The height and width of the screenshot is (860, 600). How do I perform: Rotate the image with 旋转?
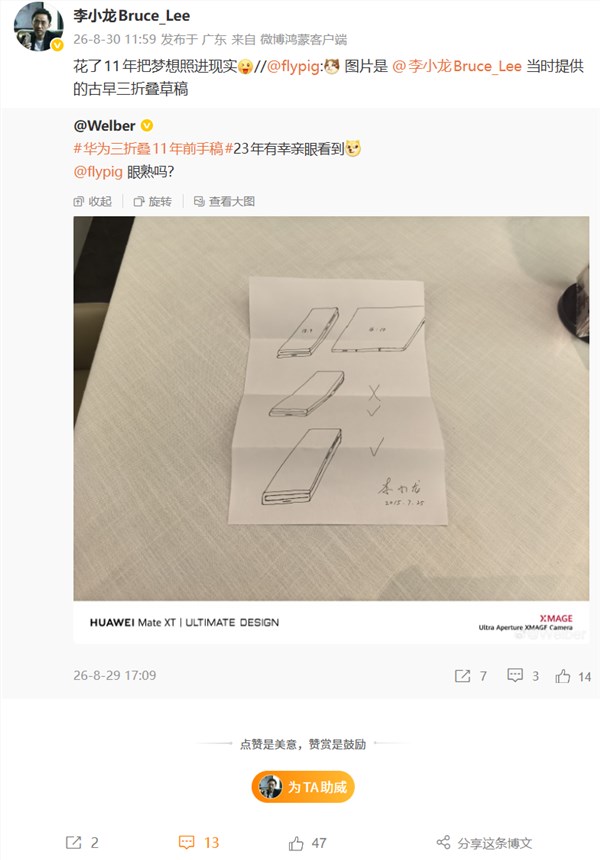(x=152, y=201)
